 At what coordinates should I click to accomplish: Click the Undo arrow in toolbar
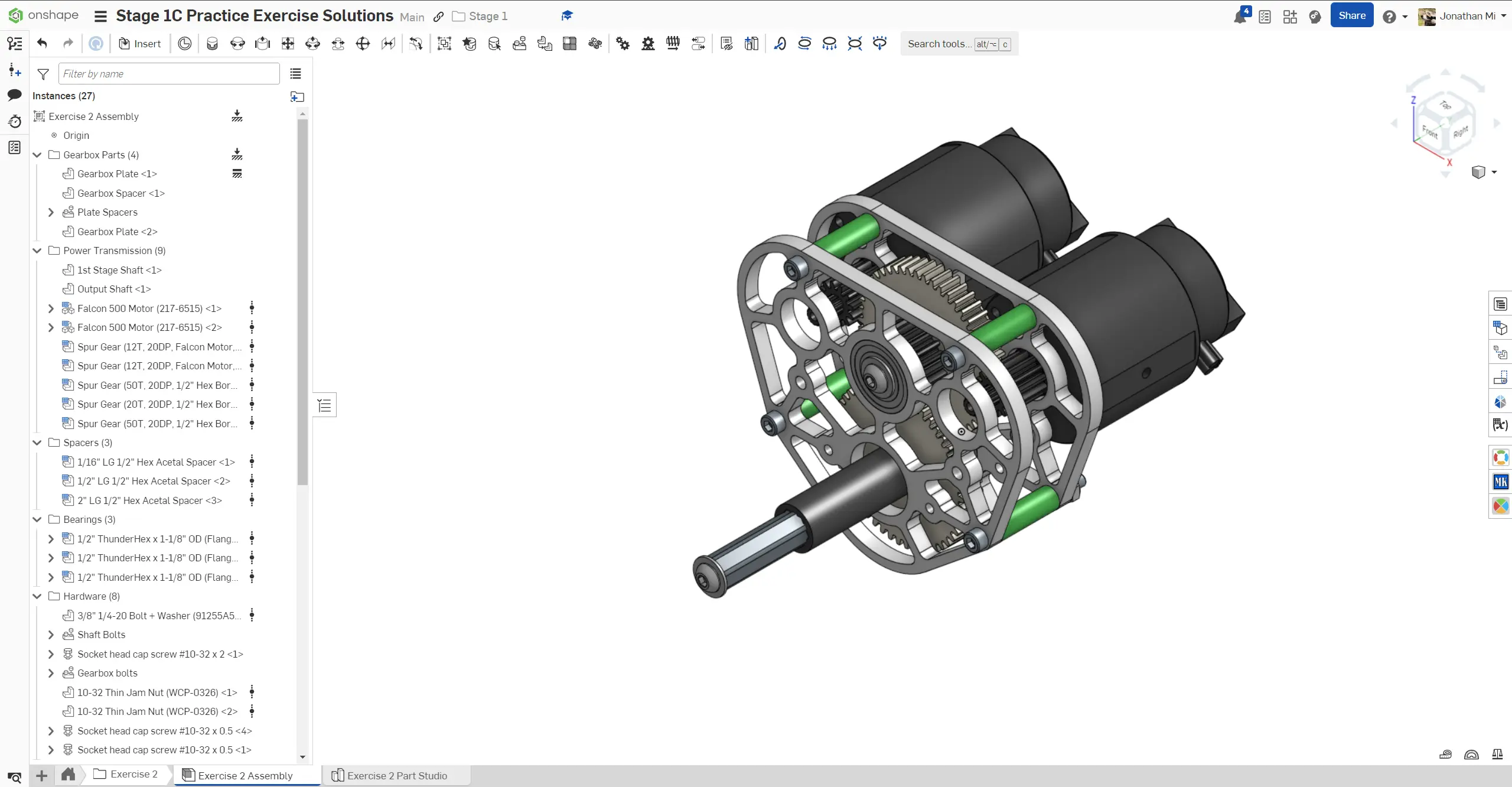(42, 43)
